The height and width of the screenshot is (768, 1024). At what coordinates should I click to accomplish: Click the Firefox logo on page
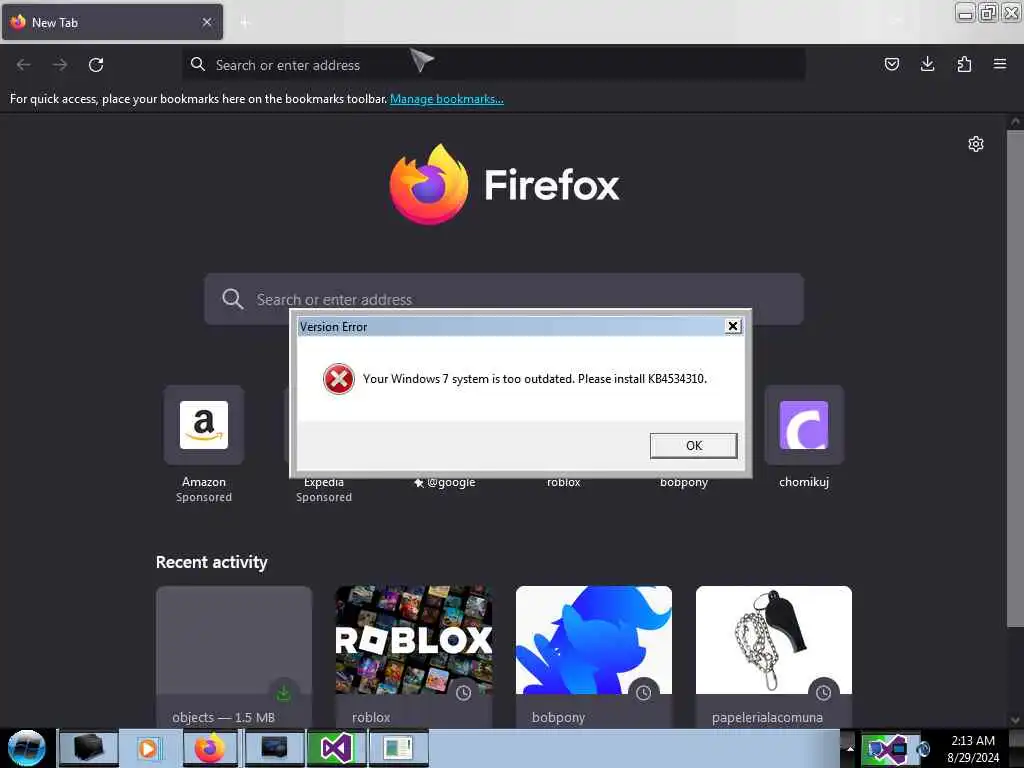tap(429, 184)
